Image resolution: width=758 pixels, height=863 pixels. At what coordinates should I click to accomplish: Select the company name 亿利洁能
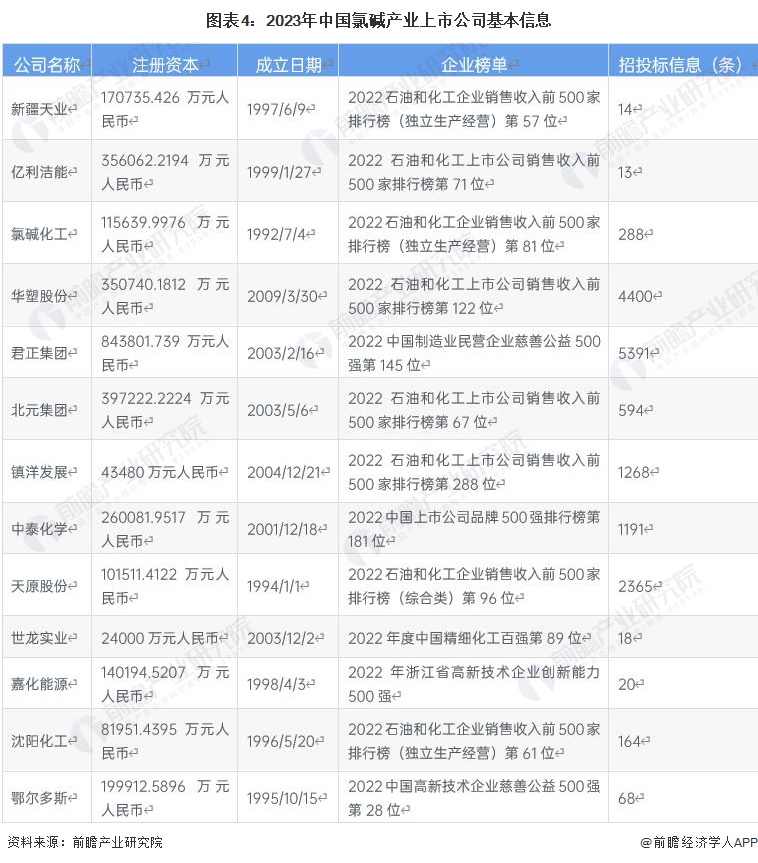tap(39, 172)
